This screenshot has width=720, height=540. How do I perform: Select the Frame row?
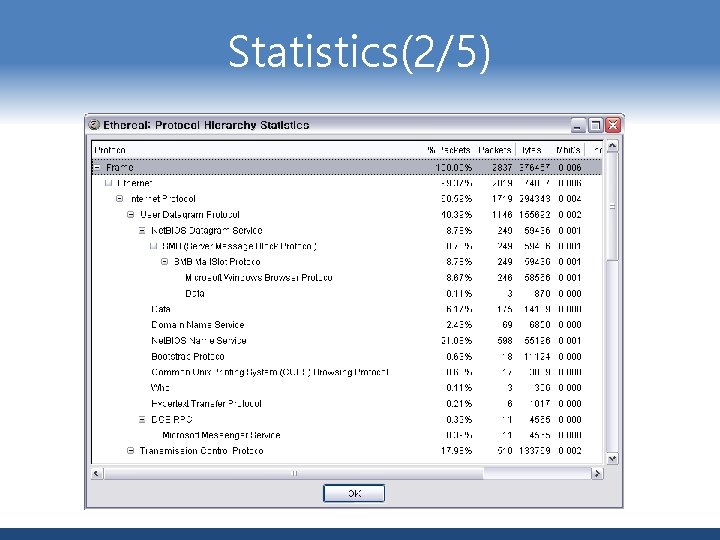tap(347, 168)
